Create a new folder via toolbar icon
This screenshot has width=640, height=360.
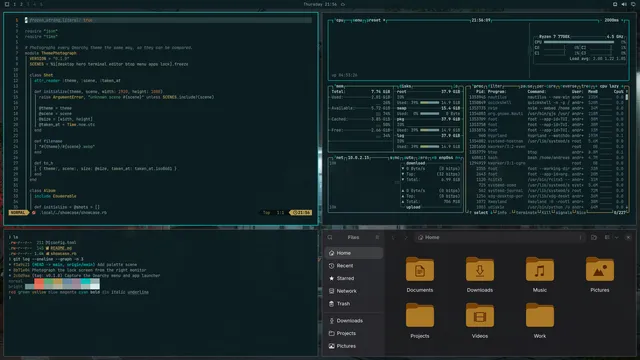(x=594, y=237)
